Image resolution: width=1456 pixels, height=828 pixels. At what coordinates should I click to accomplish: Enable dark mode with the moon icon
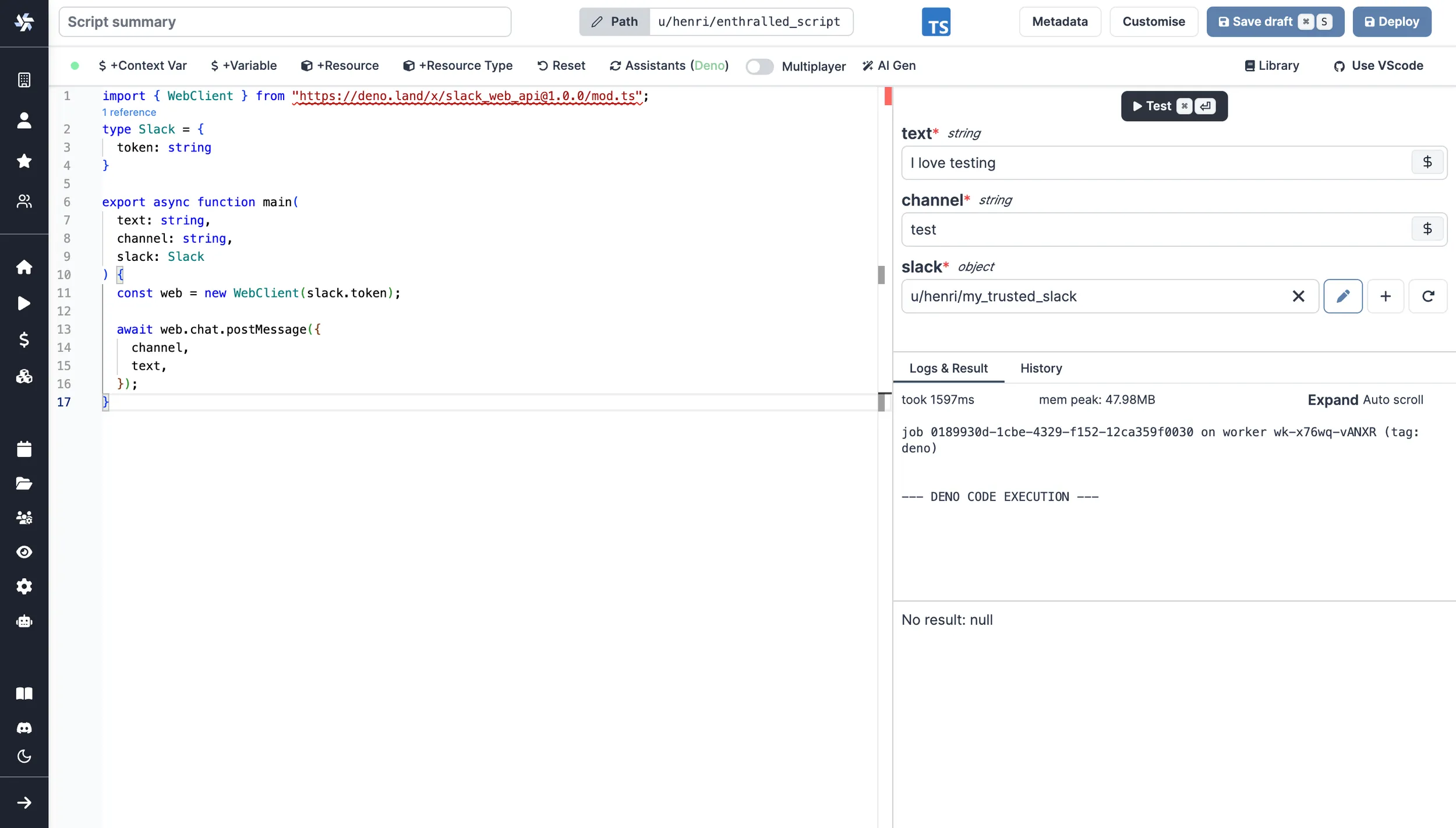[x=24, y=756]
